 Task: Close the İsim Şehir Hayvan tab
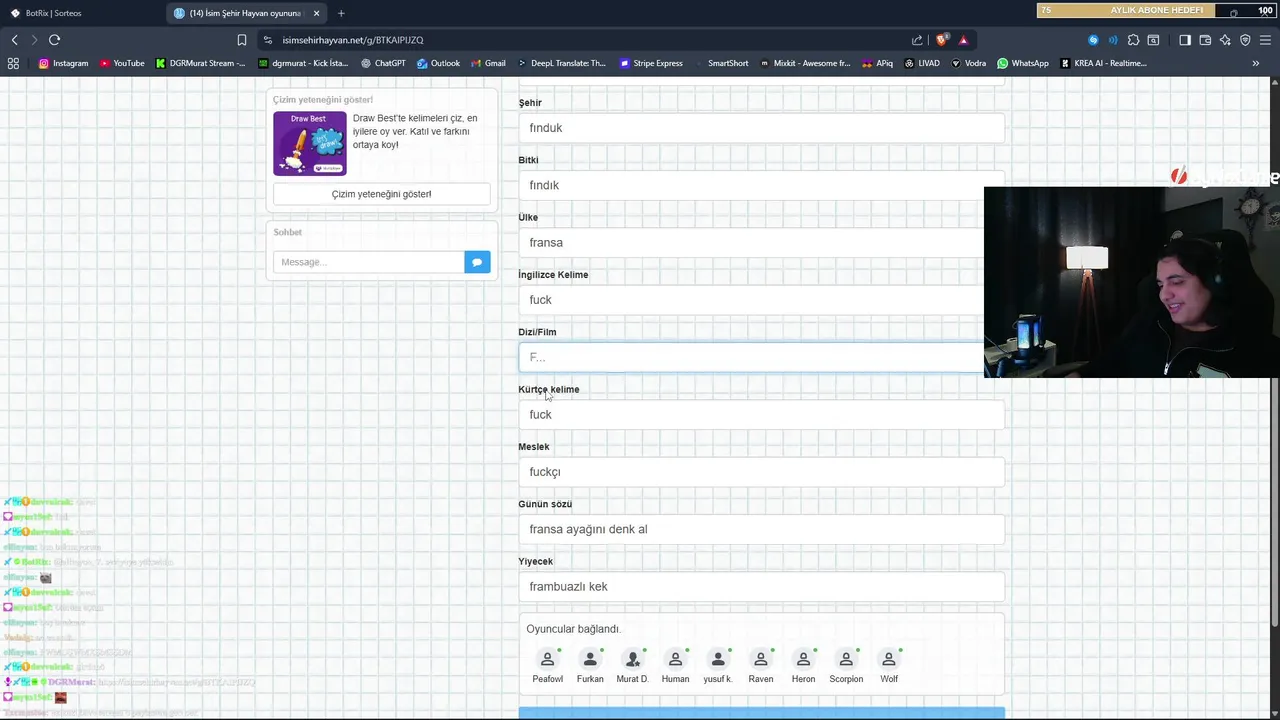[317, 13]
